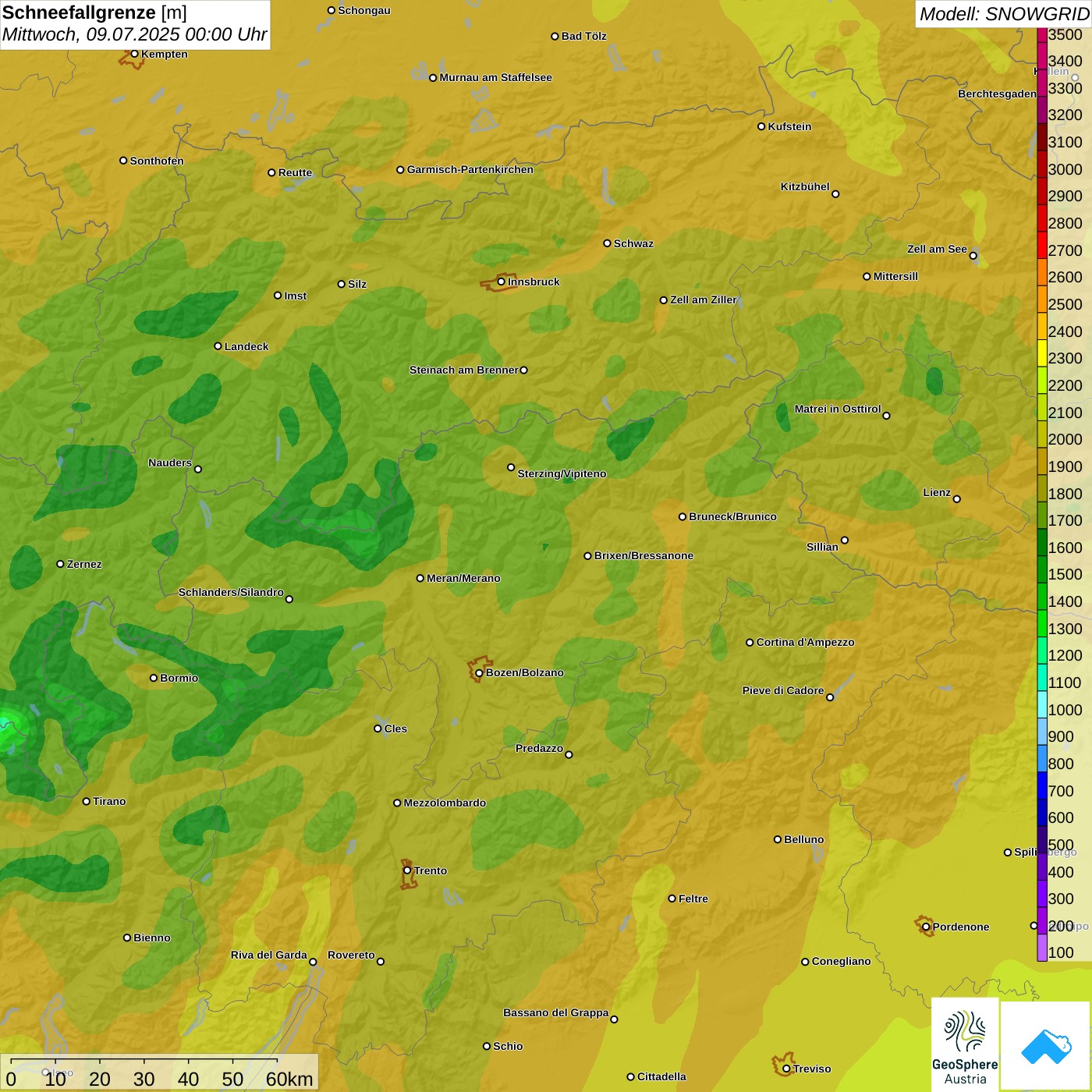This screenshot has height=1092, width=1092.
Task: Click the "Silz" town label
Action: click(x=357, y=284)
